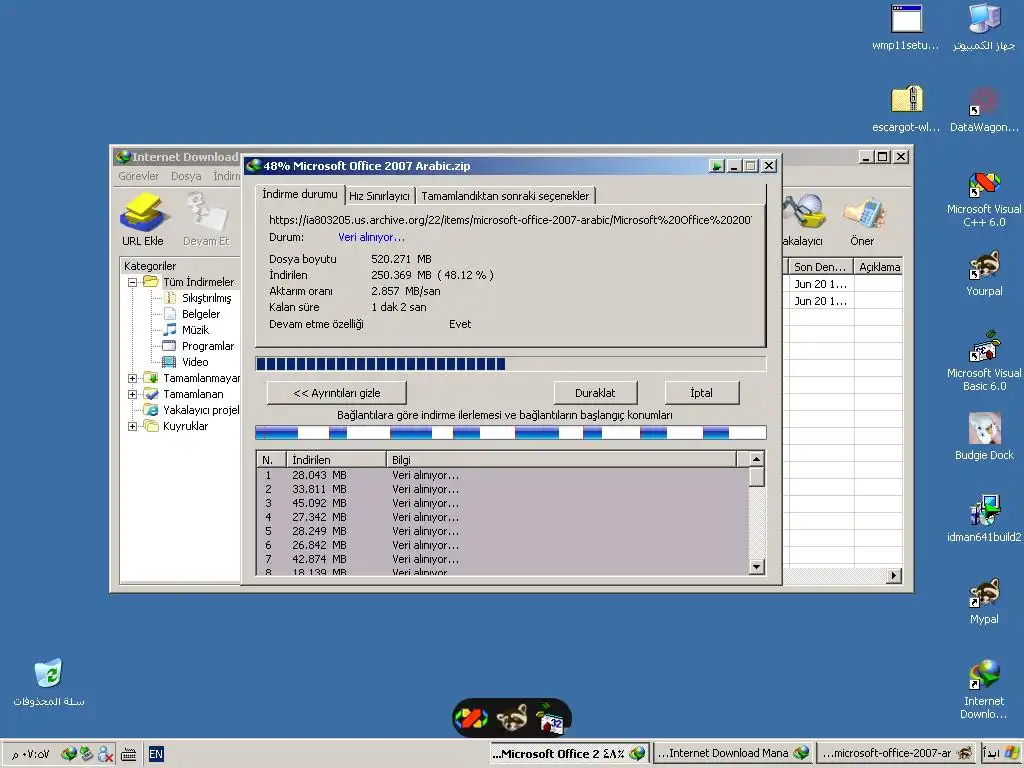Viewport: 1024px width, 768px height.
Task: Click the raccoon Mypal icon in the dock
Action: tap(513, 718)
